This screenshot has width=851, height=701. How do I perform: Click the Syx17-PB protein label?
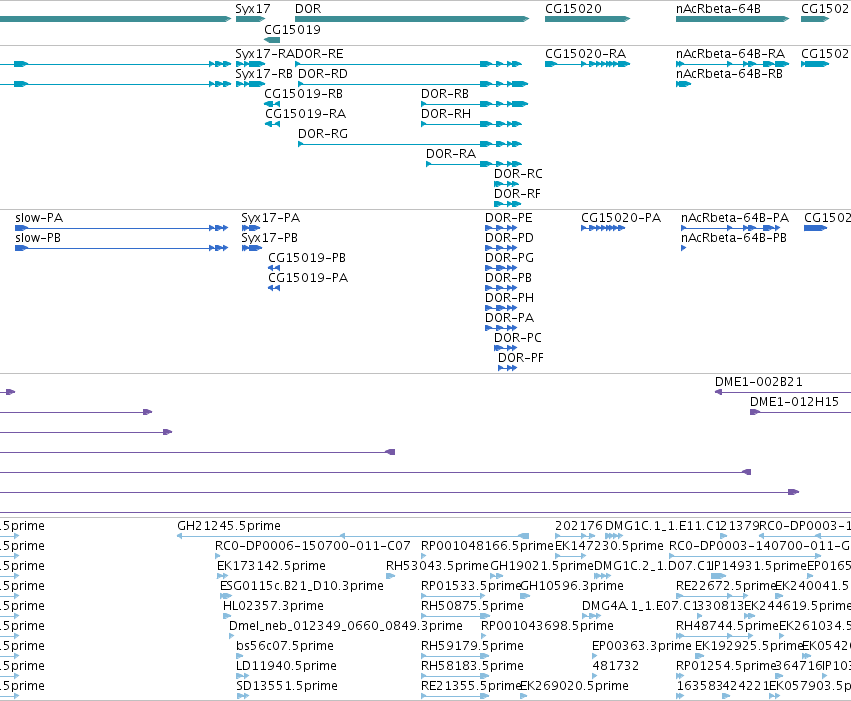pyautogui.click(x=269, y=238)
